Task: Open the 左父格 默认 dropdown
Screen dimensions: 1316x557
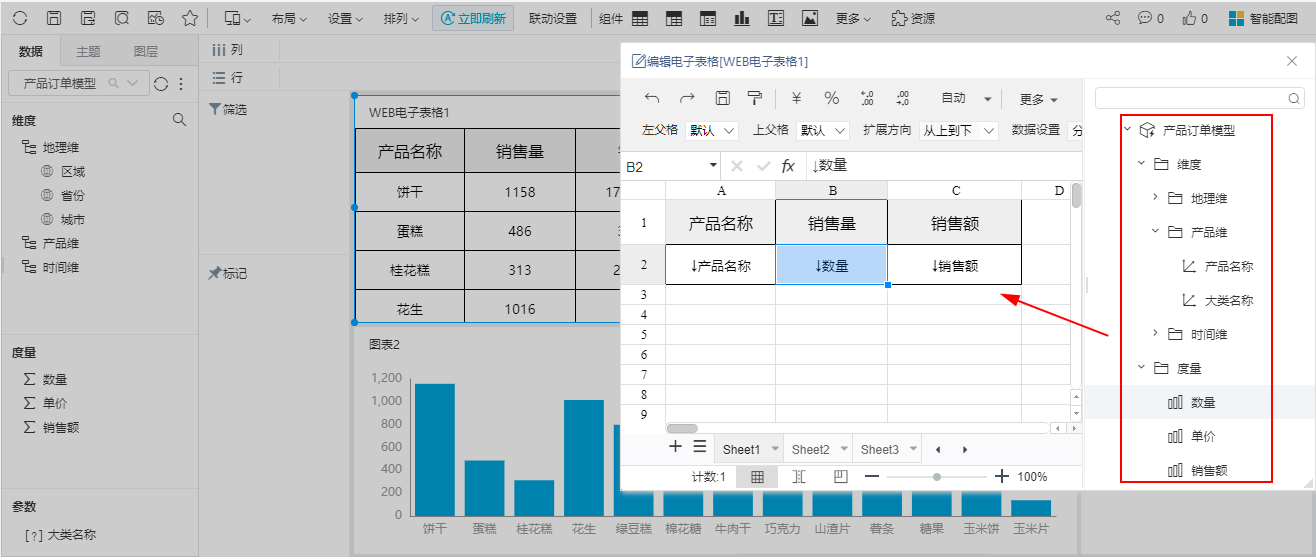Action: click(x=712, y=130)
